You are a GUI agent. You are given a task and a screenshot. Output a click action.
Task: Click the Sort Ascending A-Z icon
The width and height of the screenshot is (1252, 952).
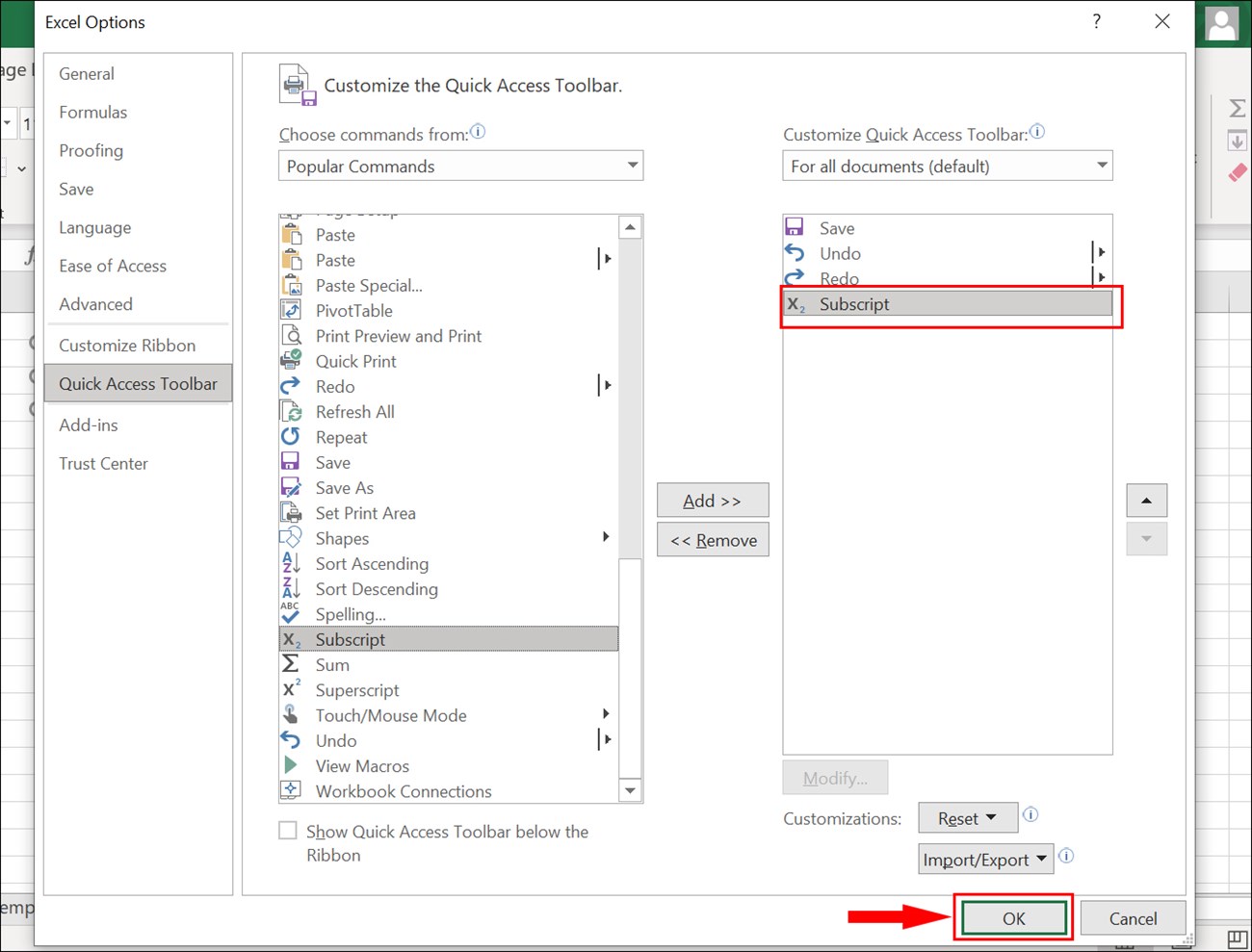pyautogui.click(x=291, y=562)
